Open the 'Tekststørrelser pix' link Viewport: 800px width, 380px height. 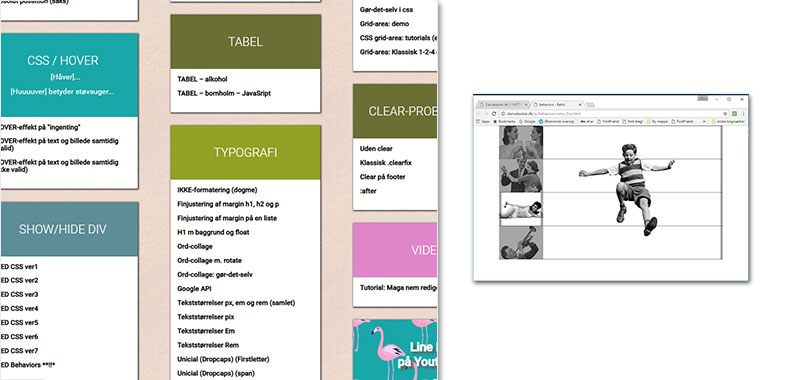pyautogui.click(x=206, y=317)
